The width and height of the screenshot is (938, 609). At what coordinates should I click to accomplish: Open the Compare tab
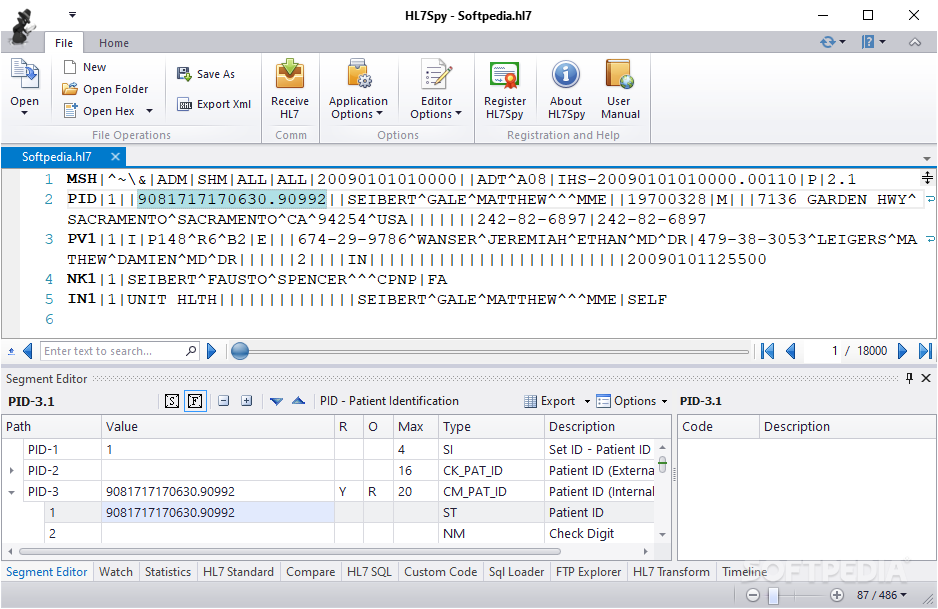[x=310, y=572]
